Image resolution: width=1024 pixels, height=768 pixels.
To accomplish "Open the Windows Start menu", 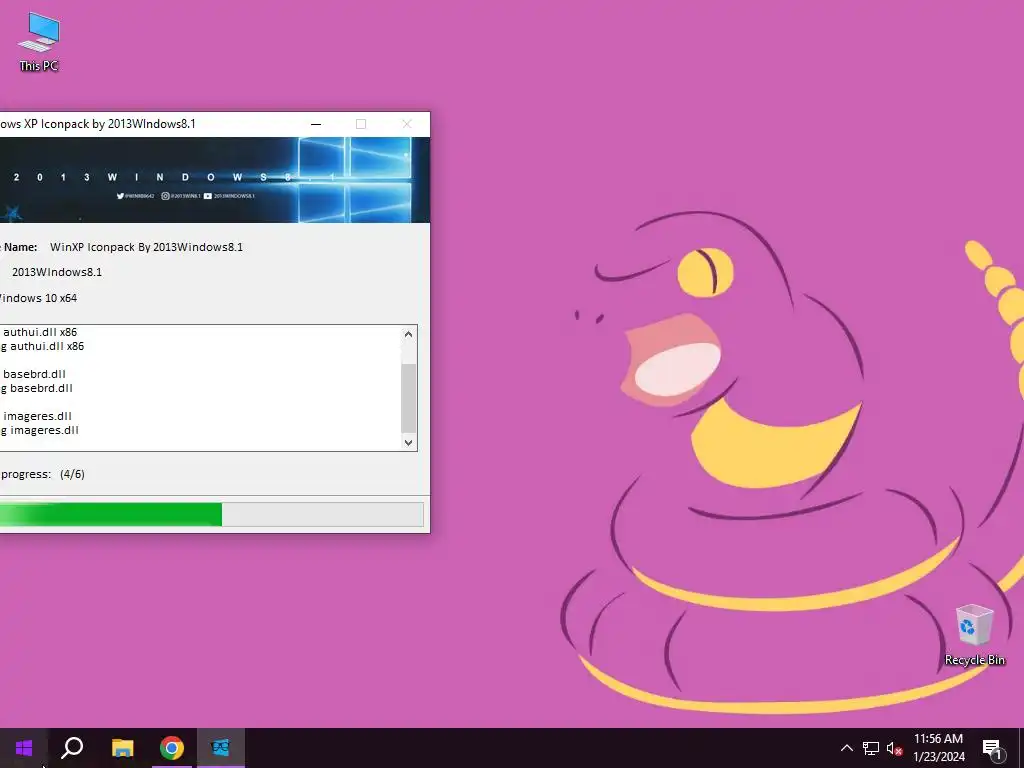I will click(x=24, y=748).
